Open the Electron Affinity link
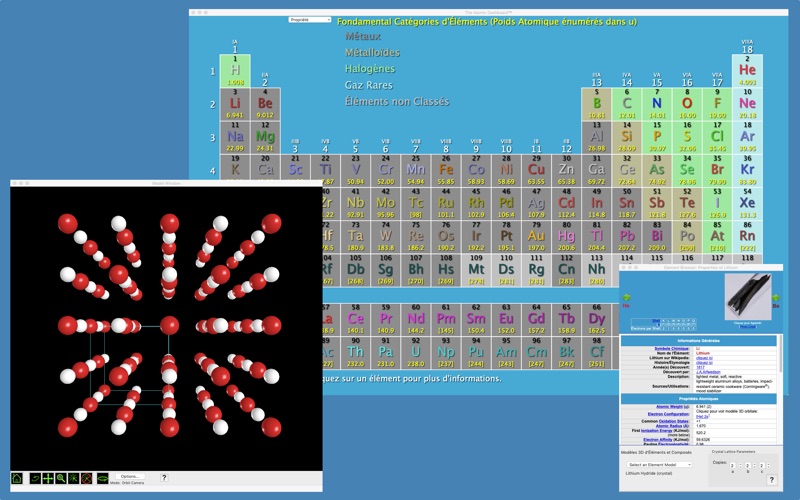 point(658,440)
